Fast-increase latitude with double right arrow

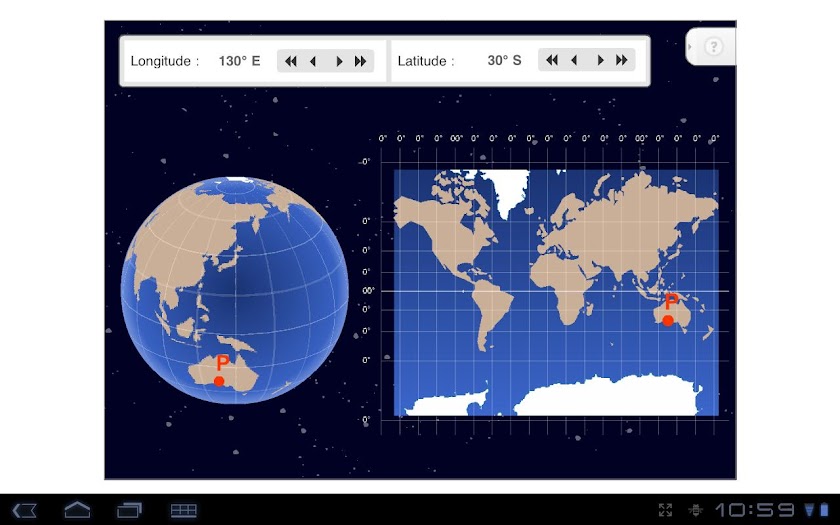pos(621,60)
